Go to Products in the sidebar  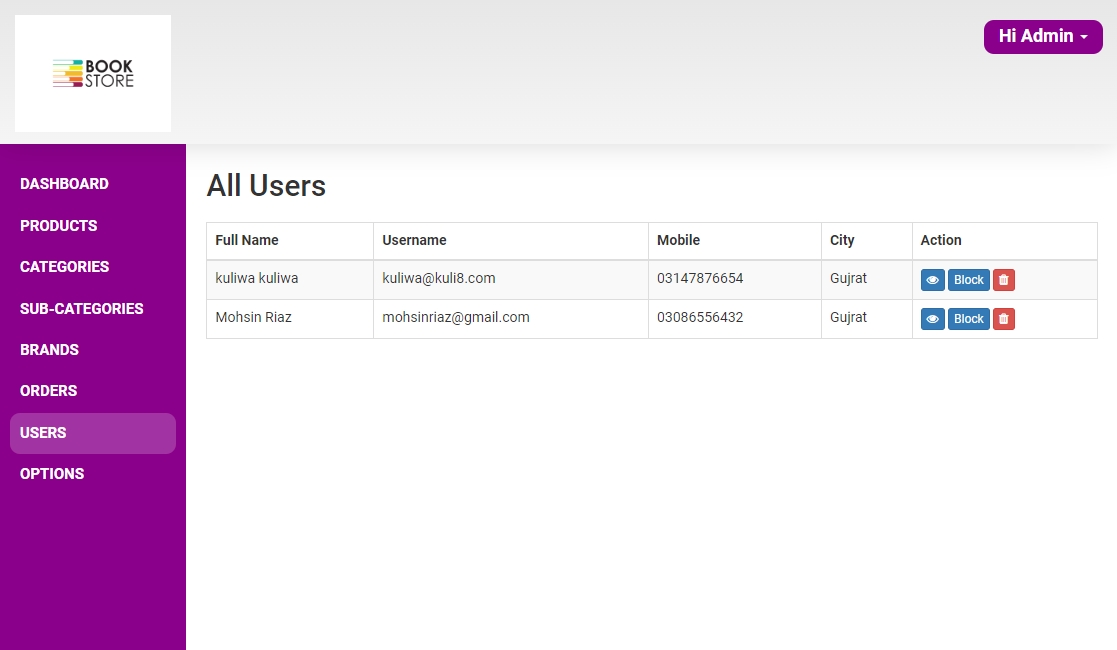[59, 226]
